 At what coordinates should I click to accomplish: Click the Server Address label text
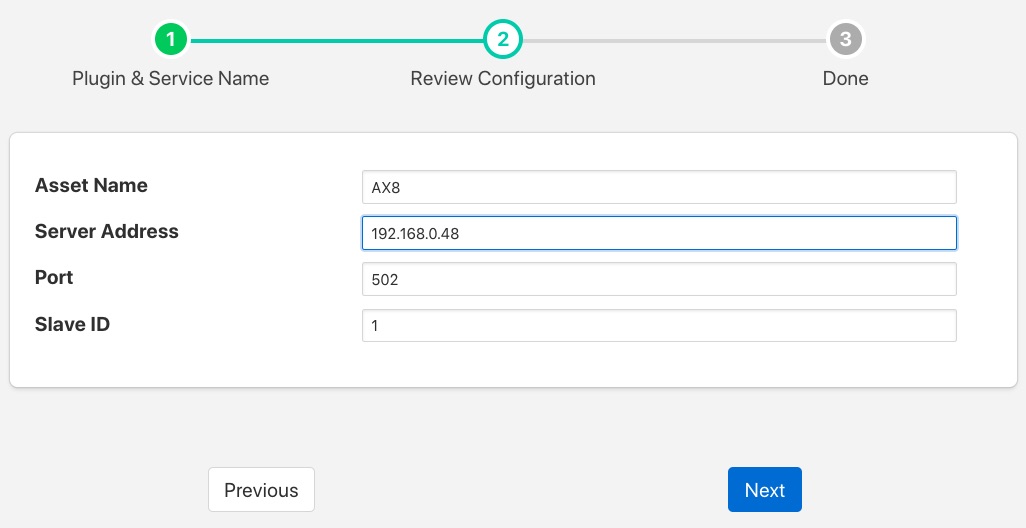click(106, 231)
